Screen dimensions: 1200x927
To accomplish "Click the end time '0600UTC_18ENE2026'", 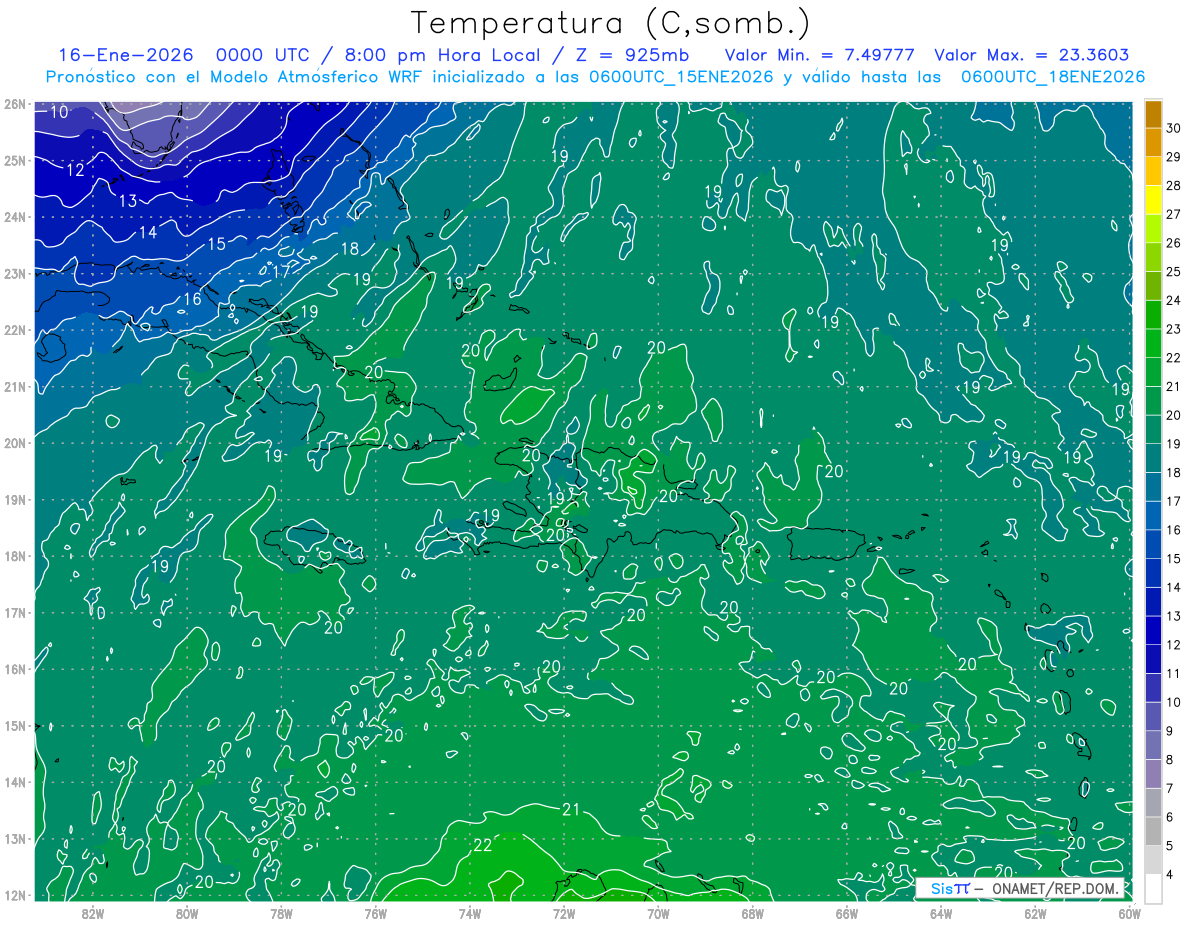I will tap(1052, 77).
